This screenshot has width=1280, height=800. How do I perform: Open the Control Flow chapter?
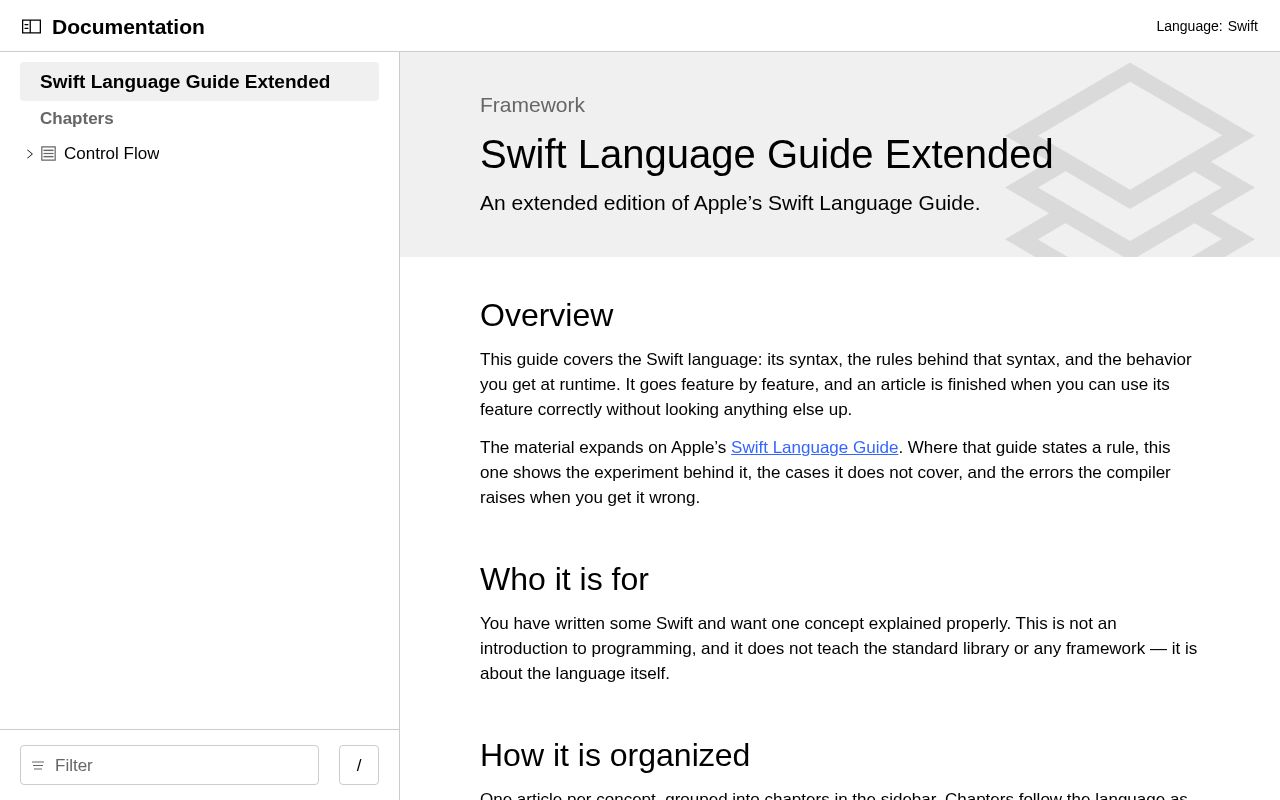[x=111, y=154]
